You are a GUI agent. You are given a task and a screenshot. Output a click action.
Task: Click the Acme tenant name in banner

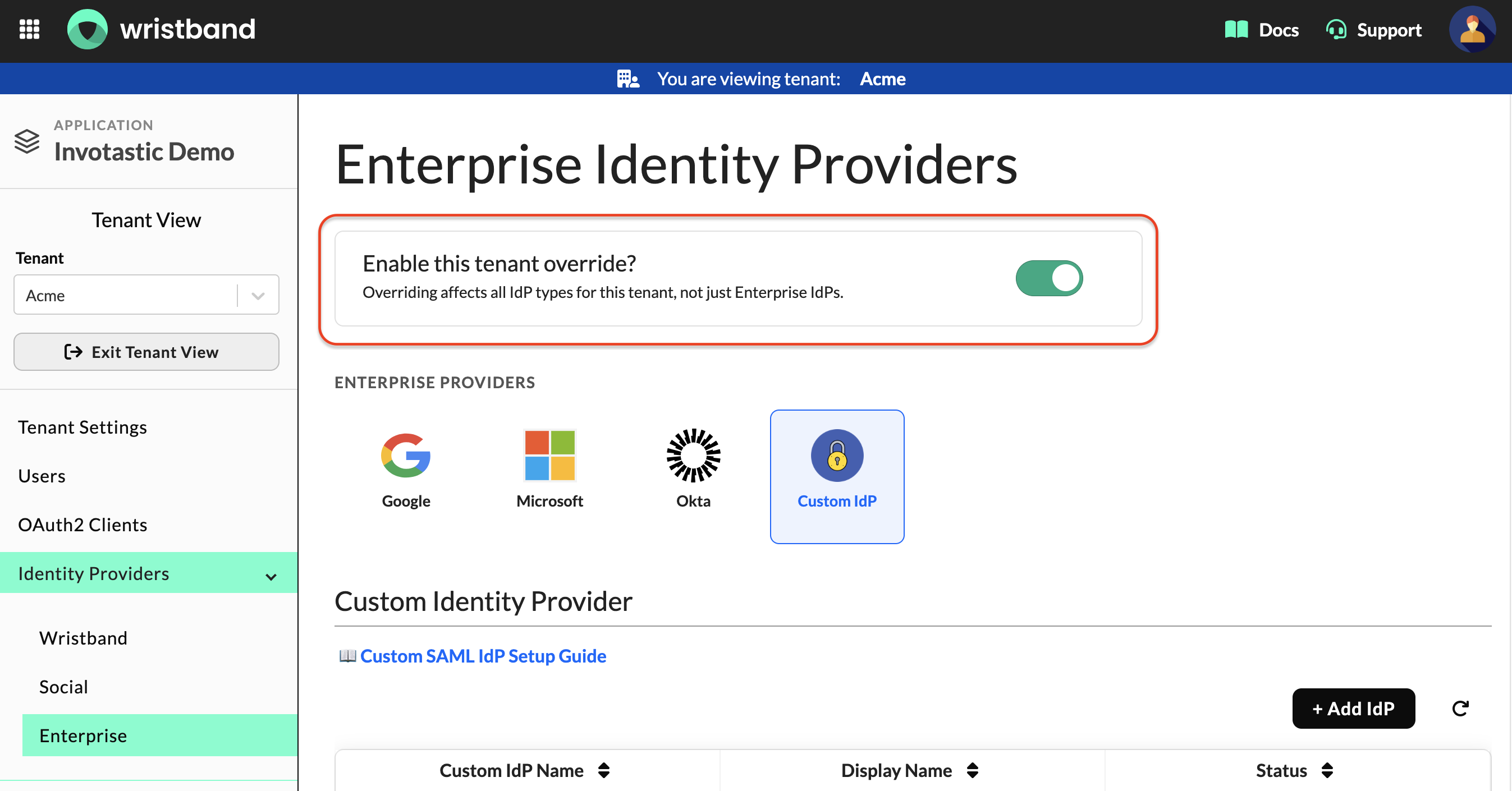pyautogui.click(x=882, y=79)
